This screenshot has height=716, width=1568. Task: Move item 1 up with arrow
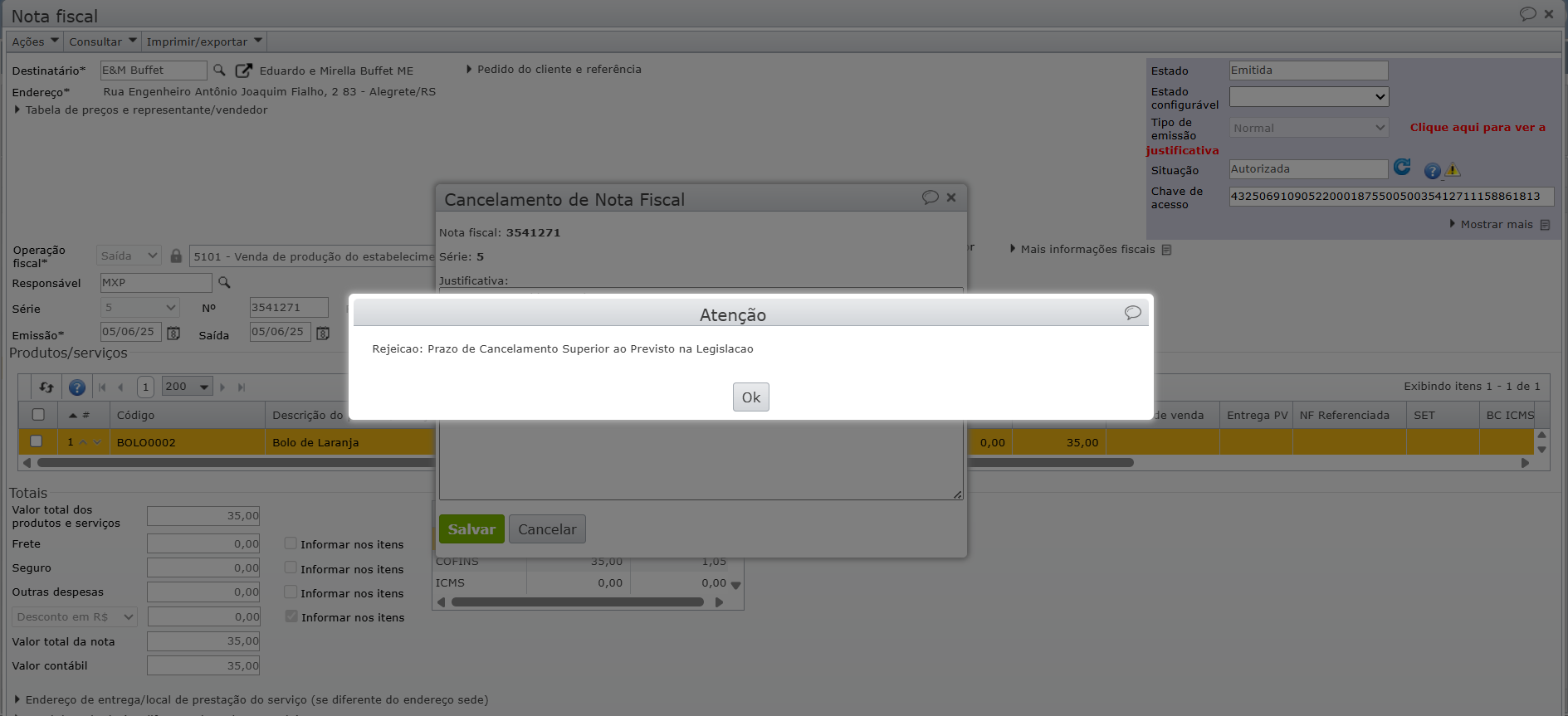[x=83, y=442]
